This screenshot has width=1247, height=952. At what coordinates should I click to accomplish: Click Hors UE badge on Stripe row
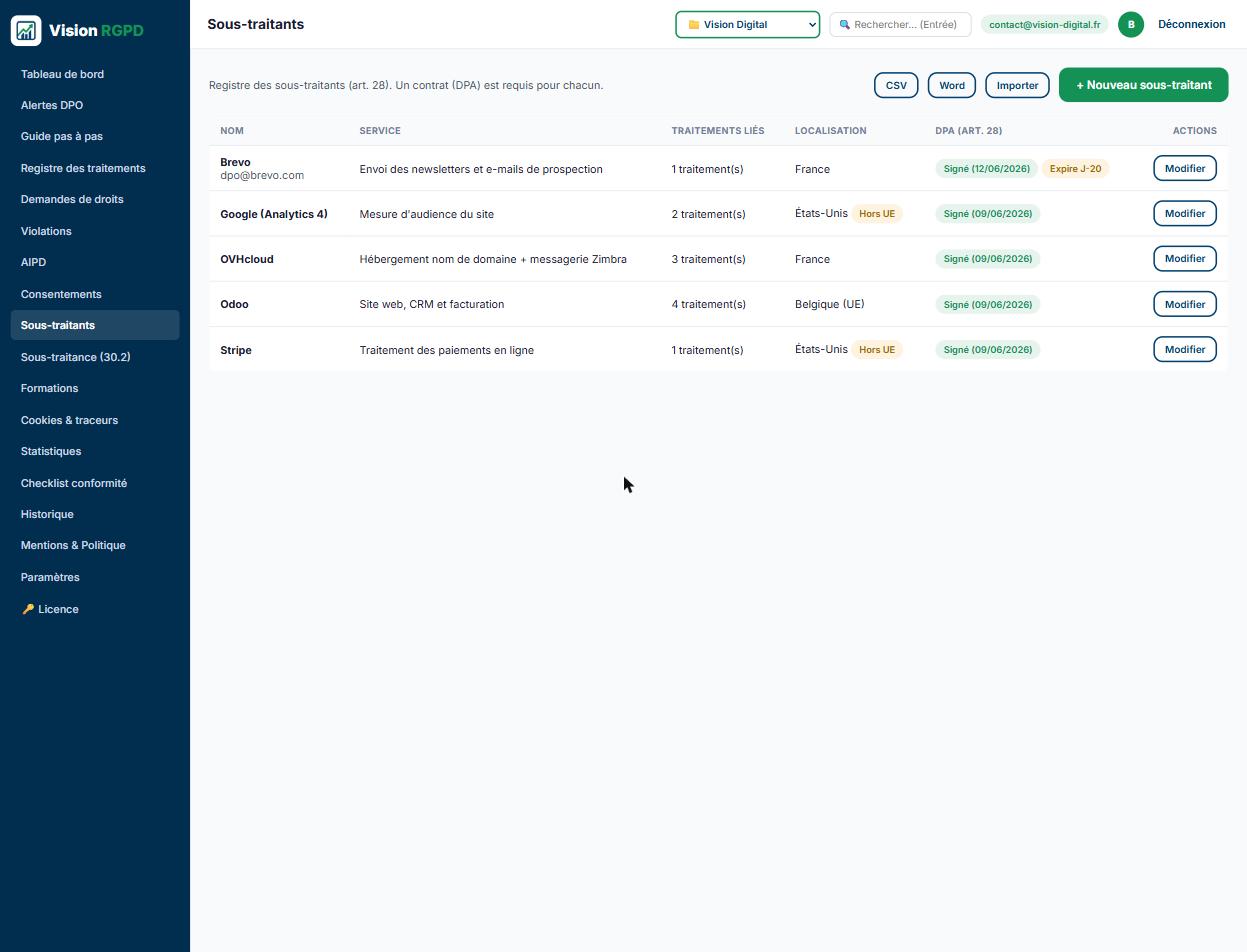[877, 349]
